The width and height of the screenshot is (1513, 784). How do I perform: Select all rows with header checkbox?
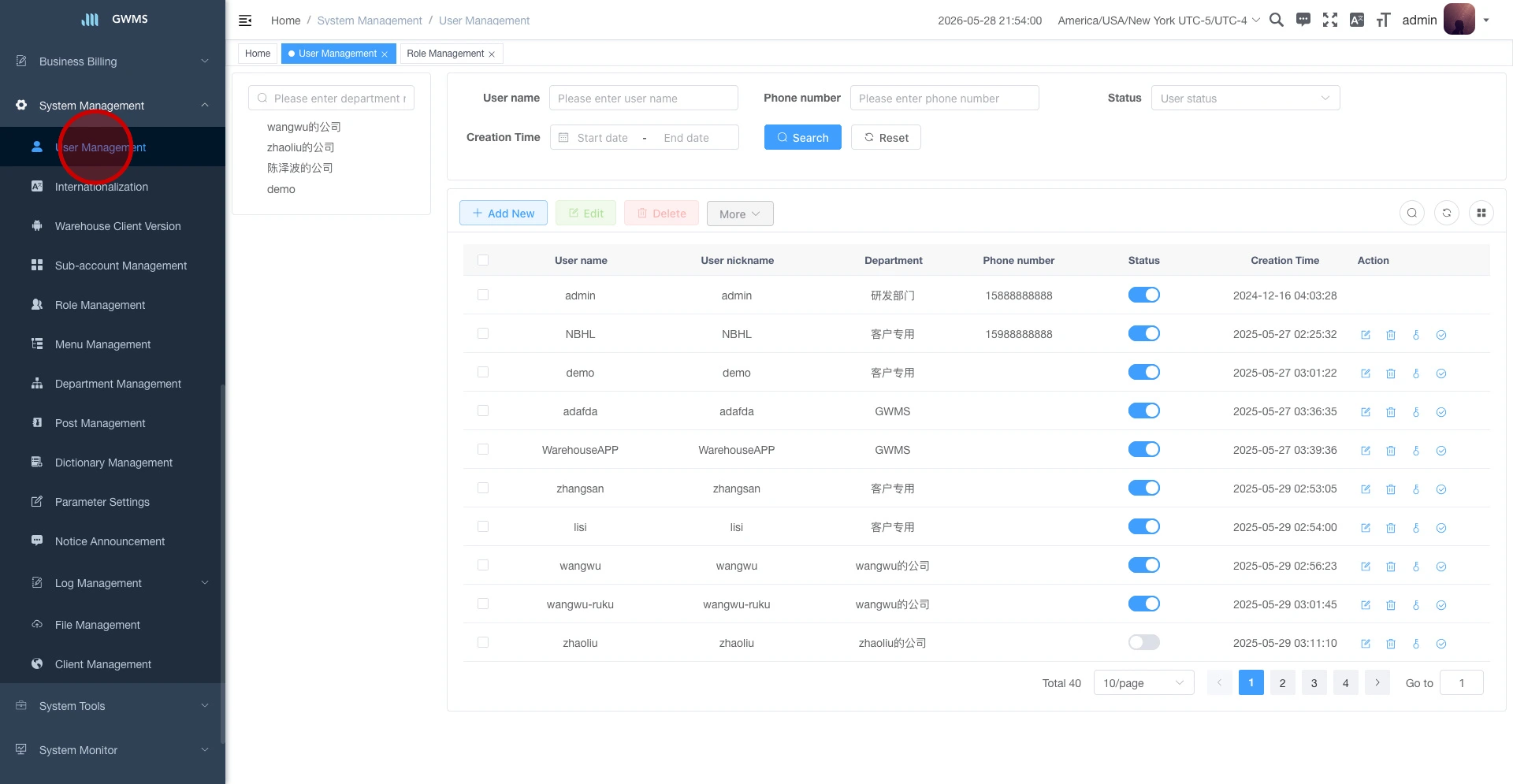pyautogui.click(x=483, y=260)
